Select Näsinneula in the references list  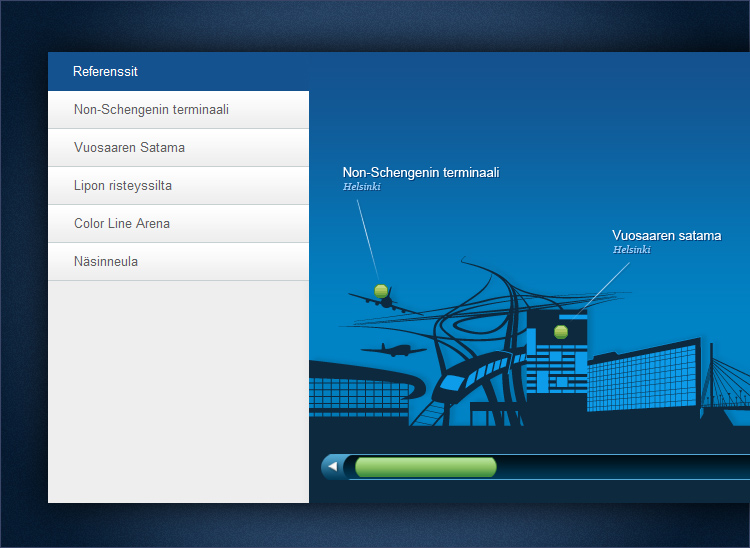tap(178, 262)
